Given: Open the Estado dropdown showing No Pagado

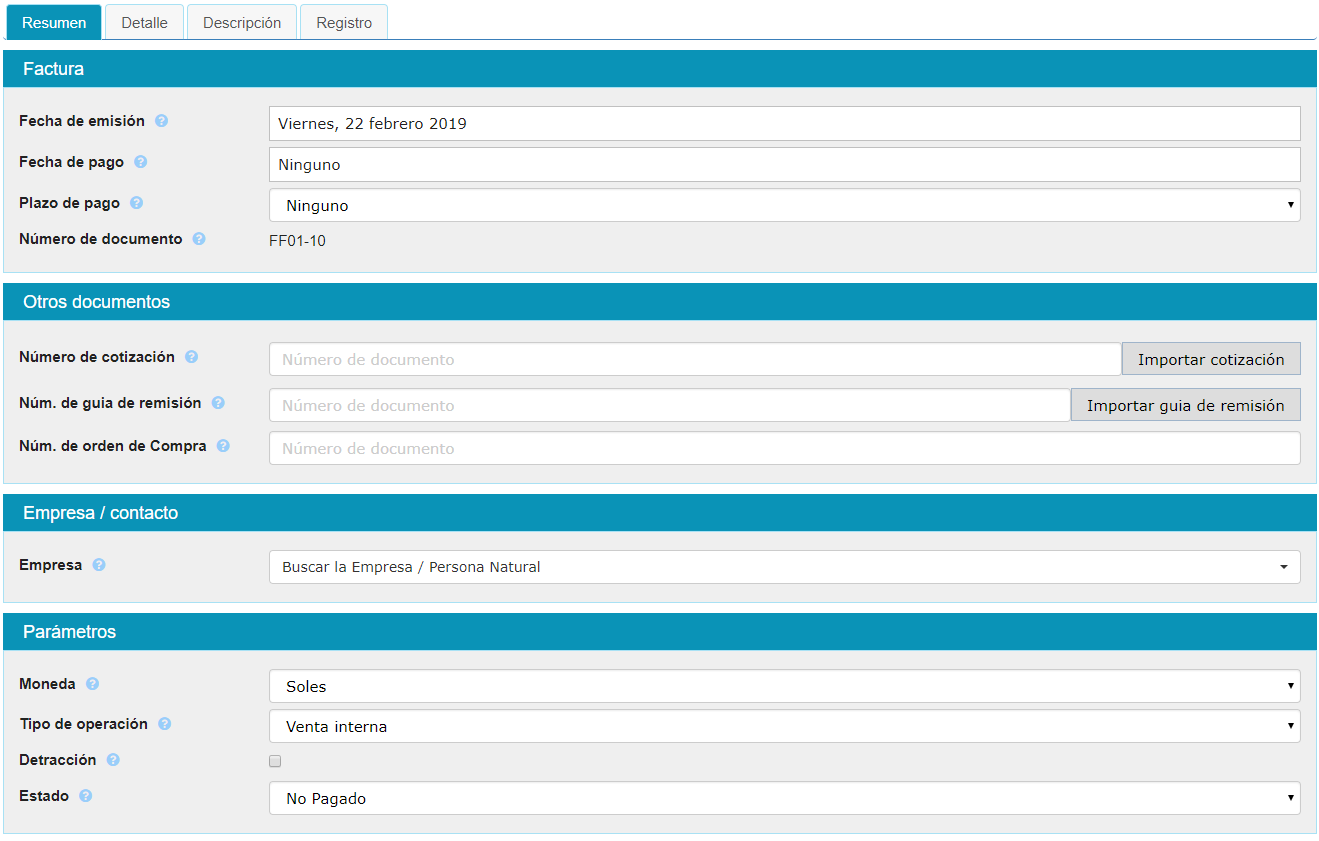Looking at the screenshot, I should [x=784, y=798].
